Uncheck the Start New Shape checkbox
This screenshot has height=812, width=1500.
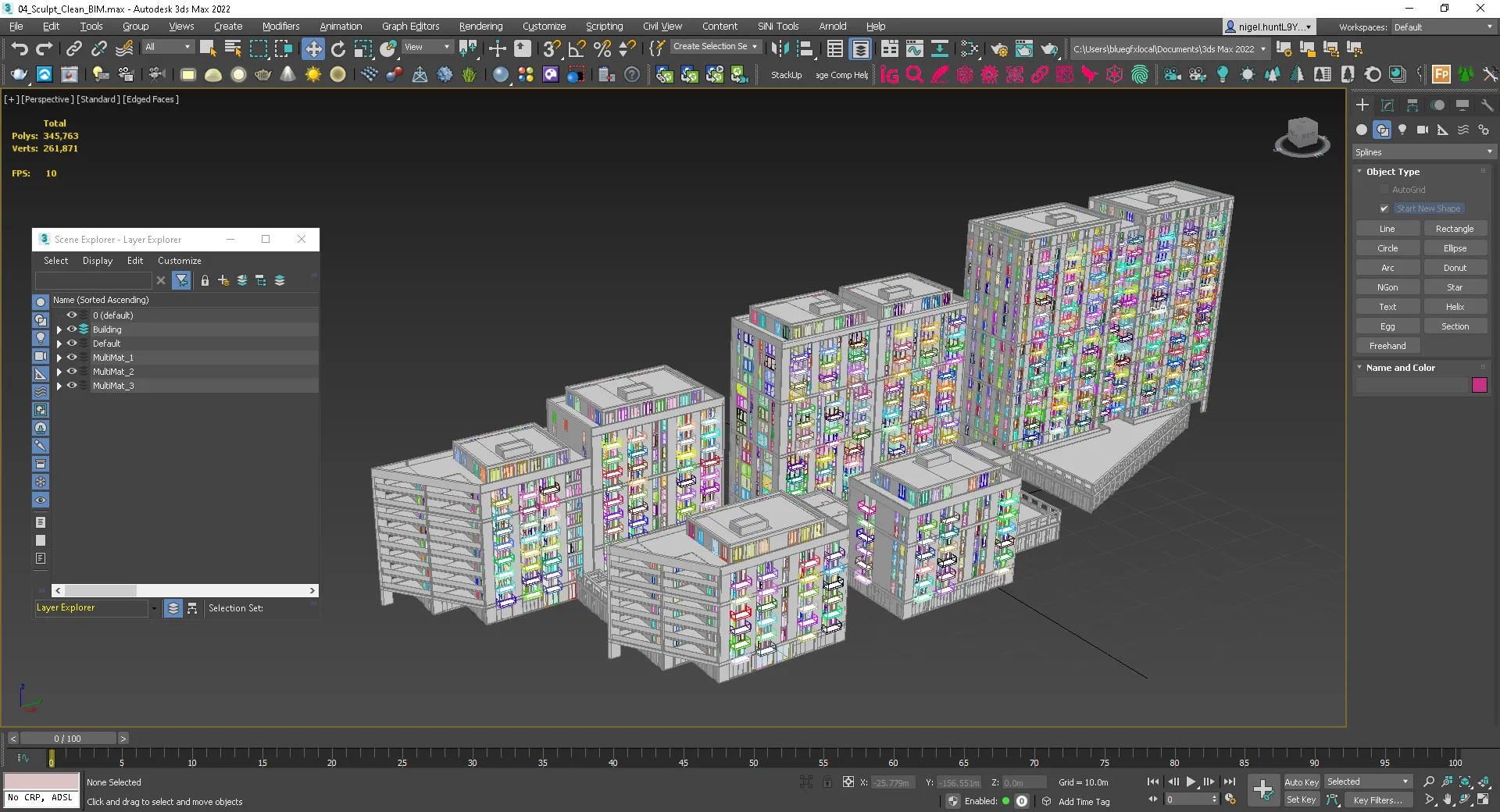1384,208
